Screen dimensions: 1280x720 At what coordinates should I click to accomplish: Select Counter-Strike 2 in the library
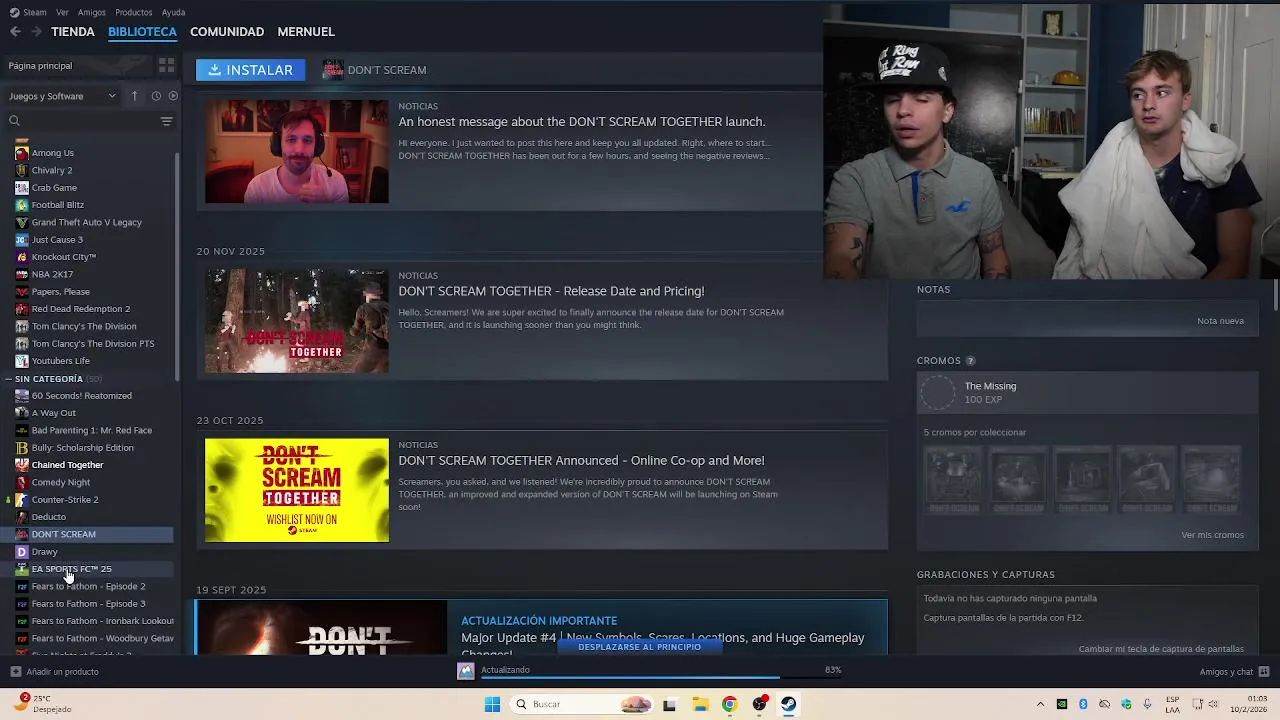click(65, 500)
